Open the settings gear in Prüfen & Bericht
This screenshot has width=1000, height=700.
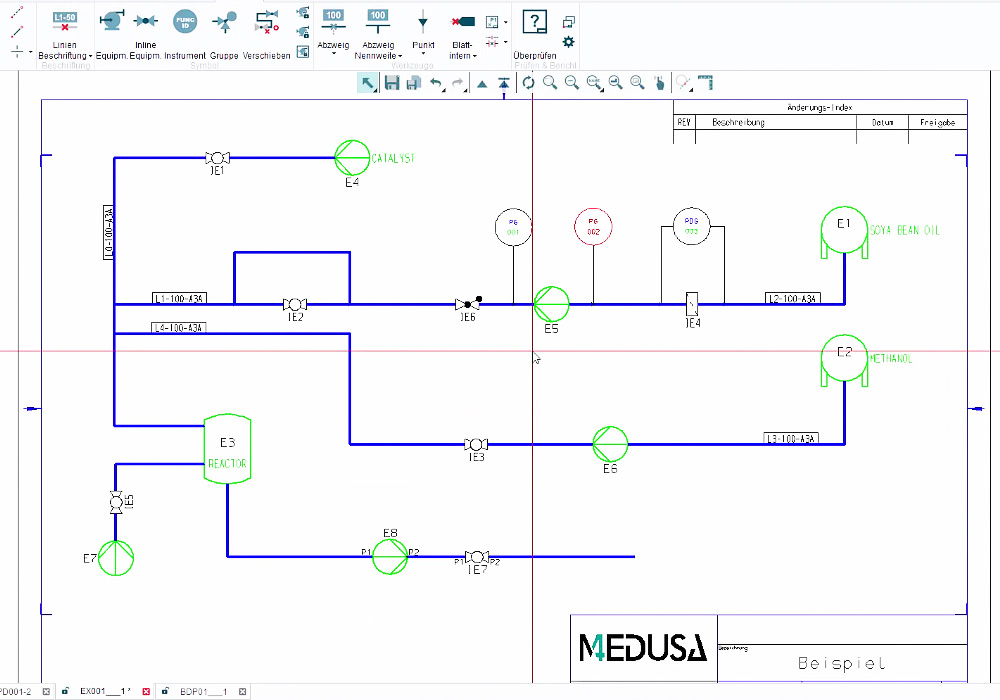(x=568, y=42)
